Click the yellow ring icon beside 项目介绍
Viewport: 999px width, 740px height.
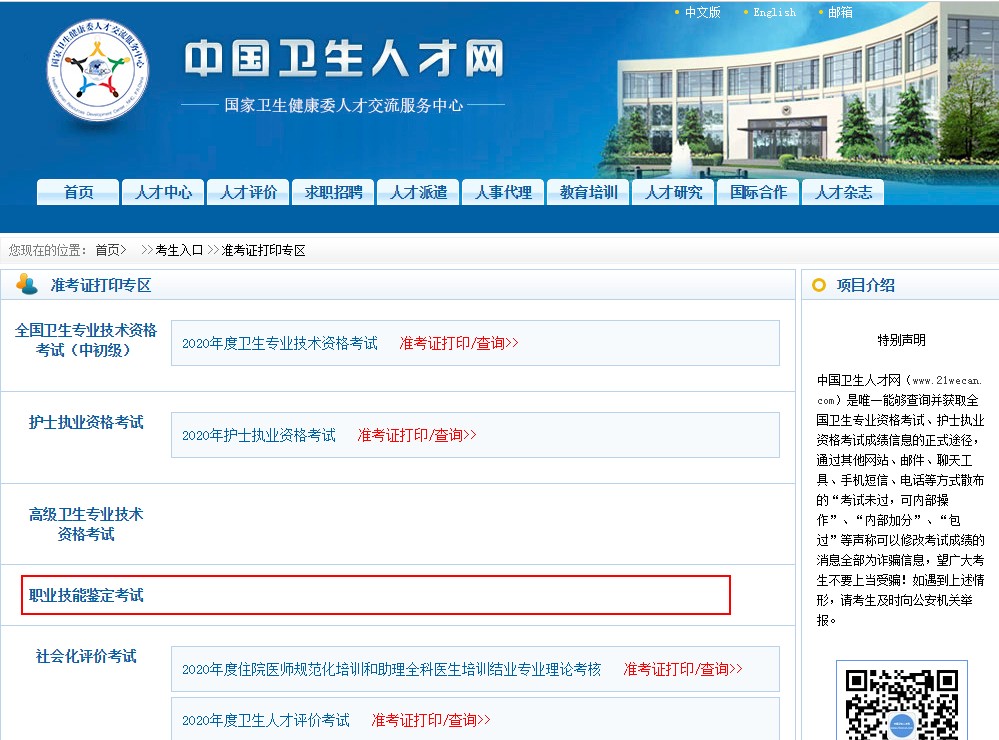[819, 286]
